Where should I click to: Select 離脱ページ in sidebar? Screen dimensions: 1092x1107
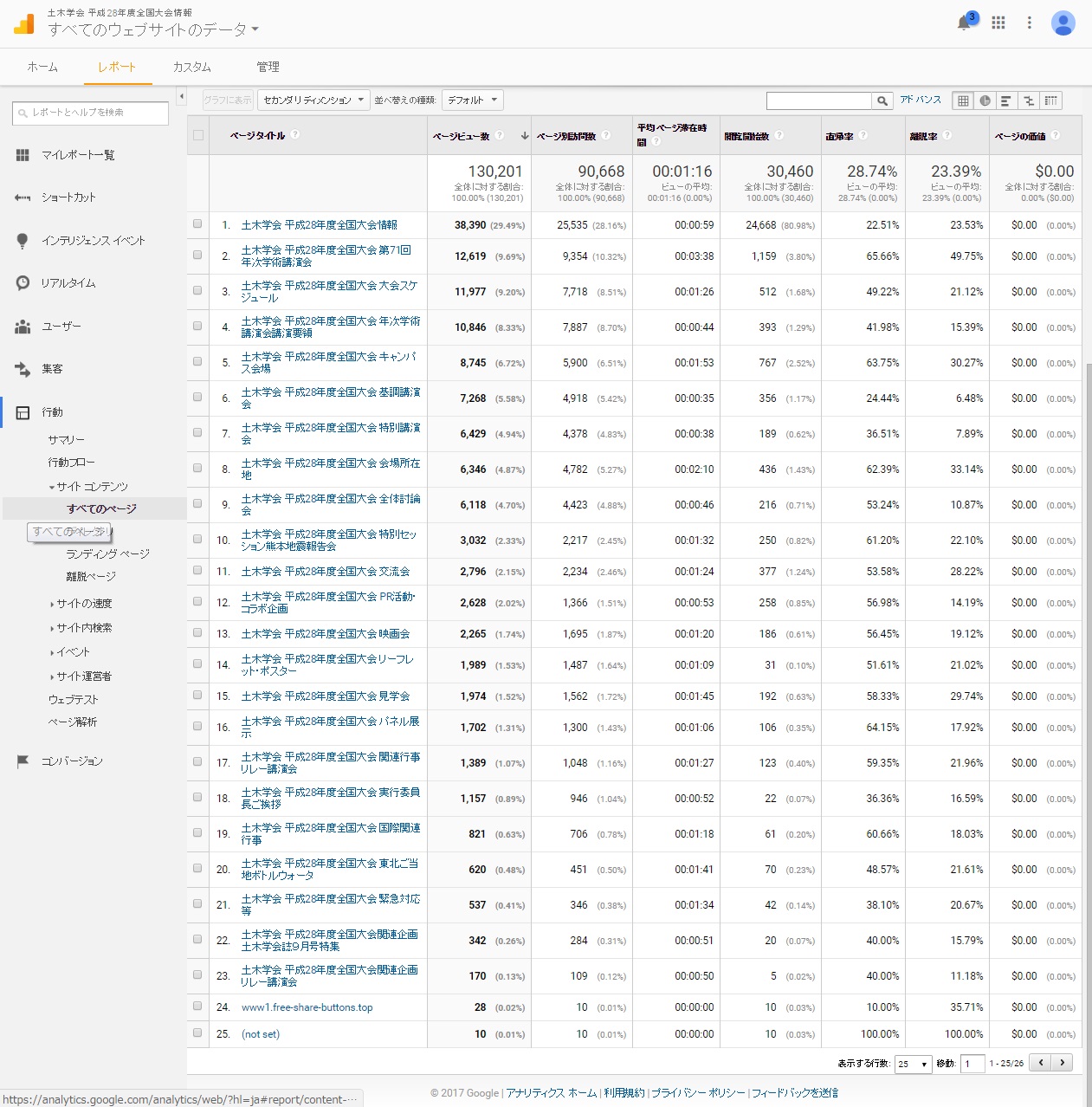pos(91,576)
